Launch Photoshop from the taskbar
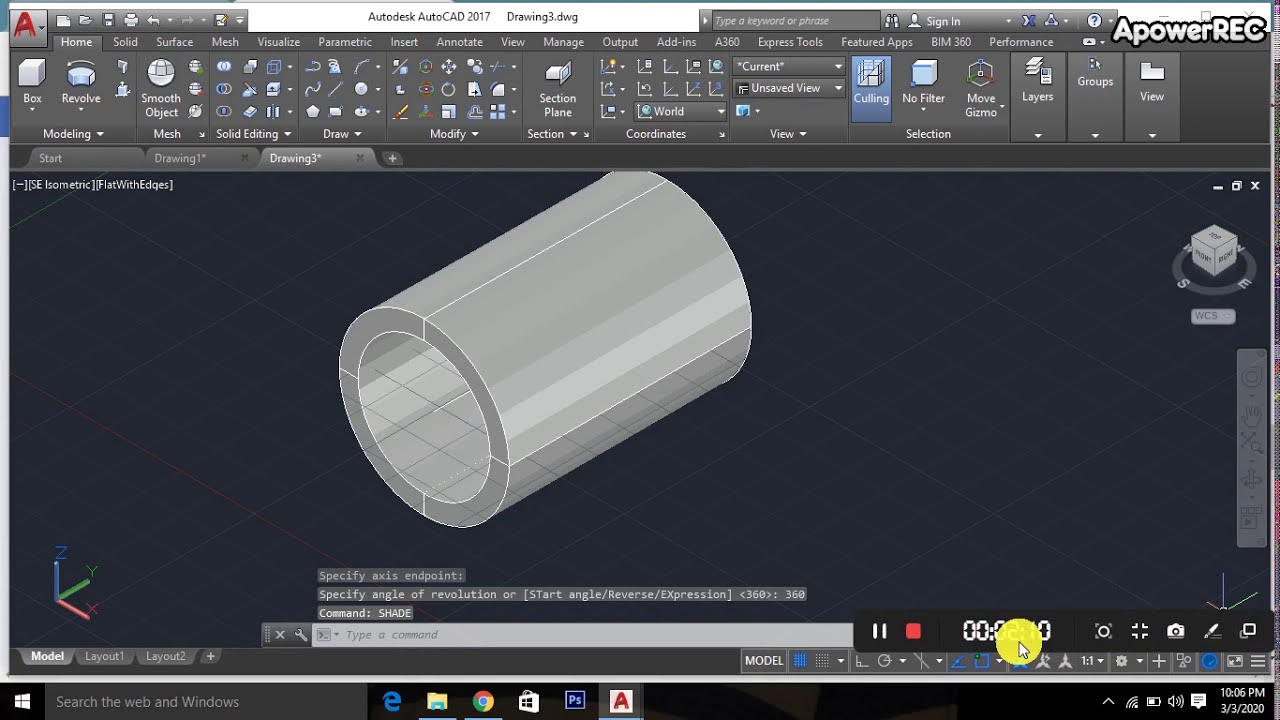Screen dimensions: 1280x720 (575, 702)
